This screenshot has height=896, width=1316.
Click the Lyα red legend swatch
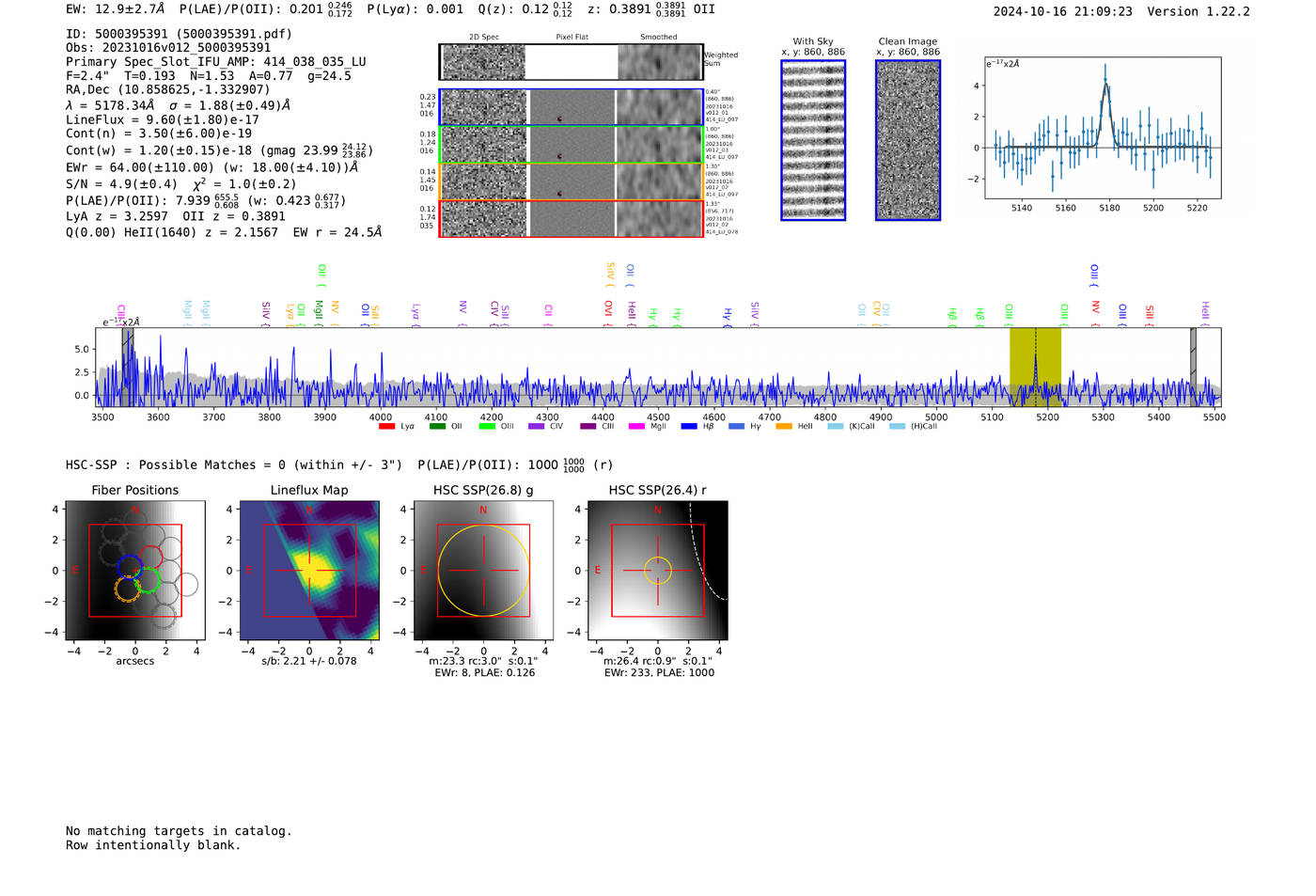tap(386, 426)
